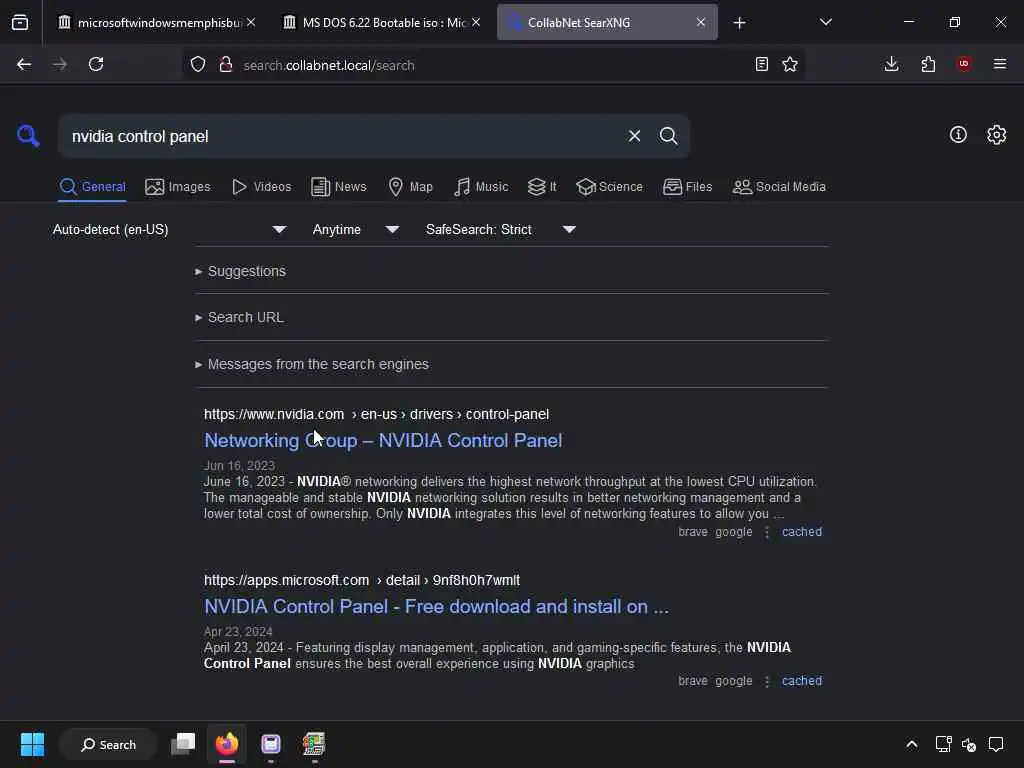Open Networking Group – NVIDIA Control Panel result
This screenshot has width=1024, height=768.
383,440
